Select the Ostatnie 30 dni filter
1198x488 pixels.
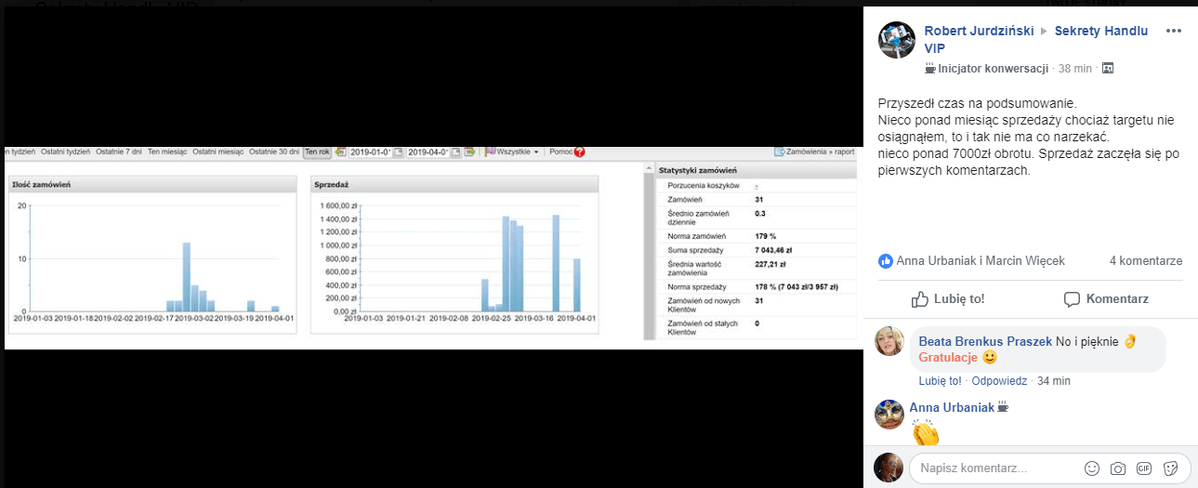(x=274, y=152)
